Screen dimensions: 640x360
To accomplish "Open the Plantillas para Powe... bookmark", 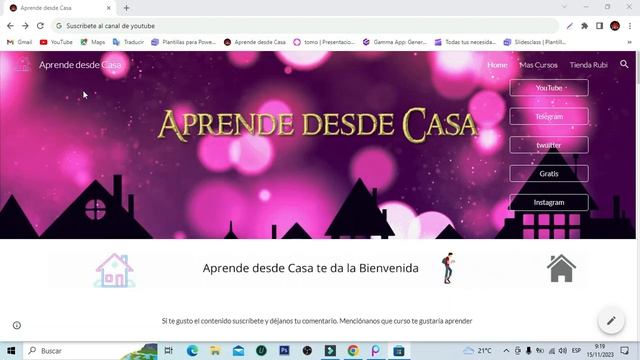I will [183, 42].
